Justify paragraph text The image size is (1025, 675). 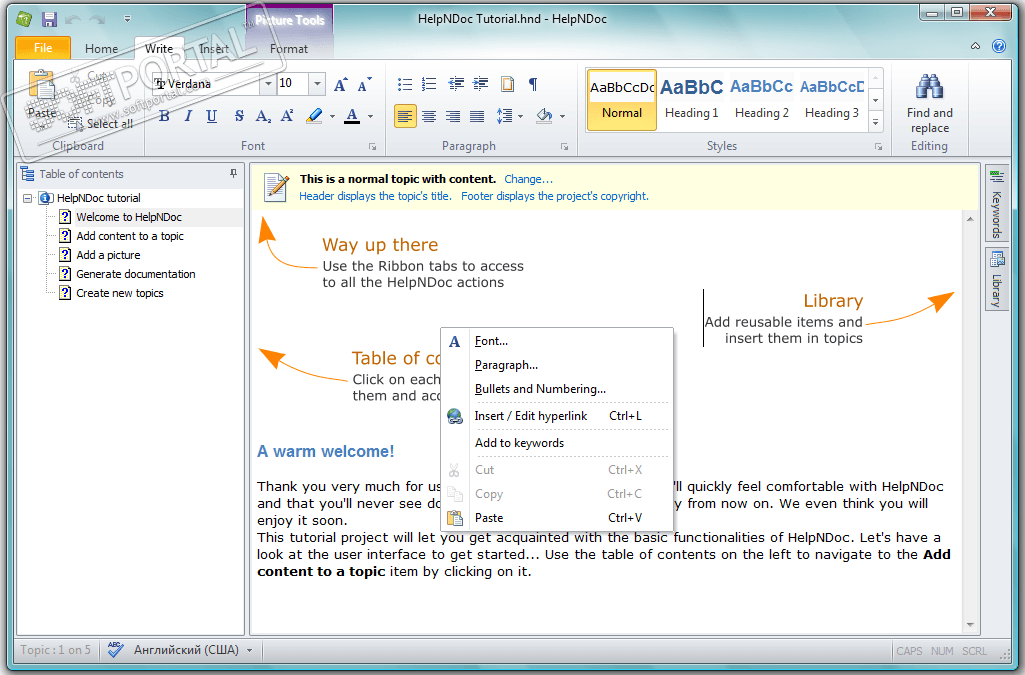tap(477, 116)
